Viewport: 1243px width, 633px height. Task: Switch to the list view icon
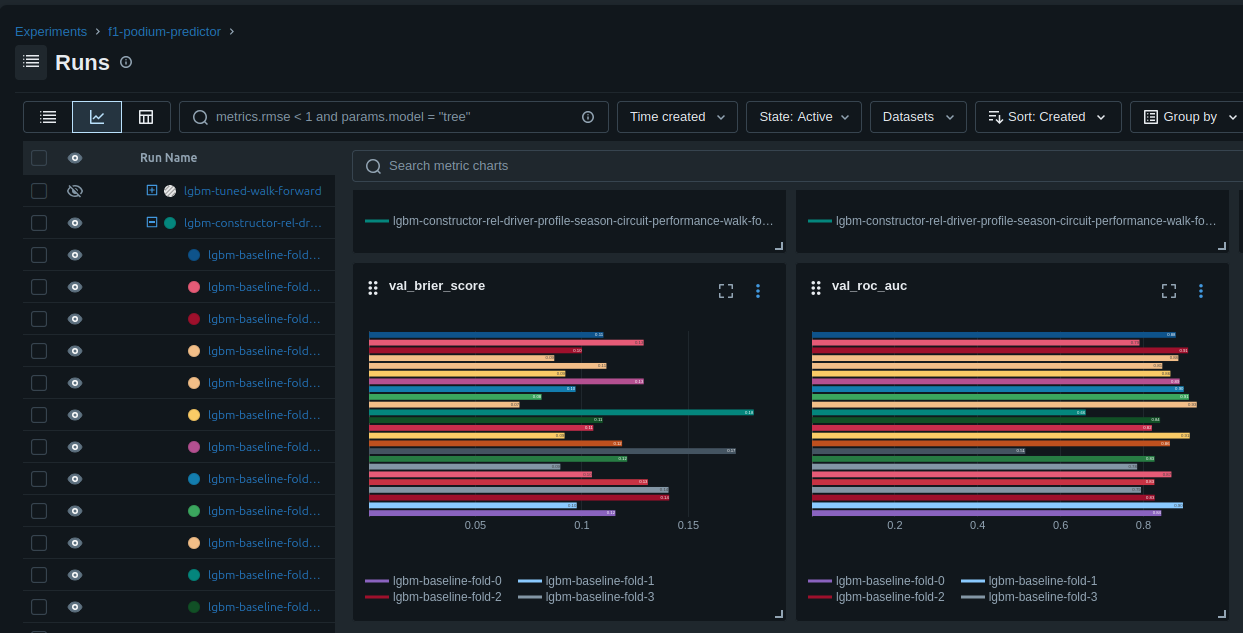click(x=48, y=117)
